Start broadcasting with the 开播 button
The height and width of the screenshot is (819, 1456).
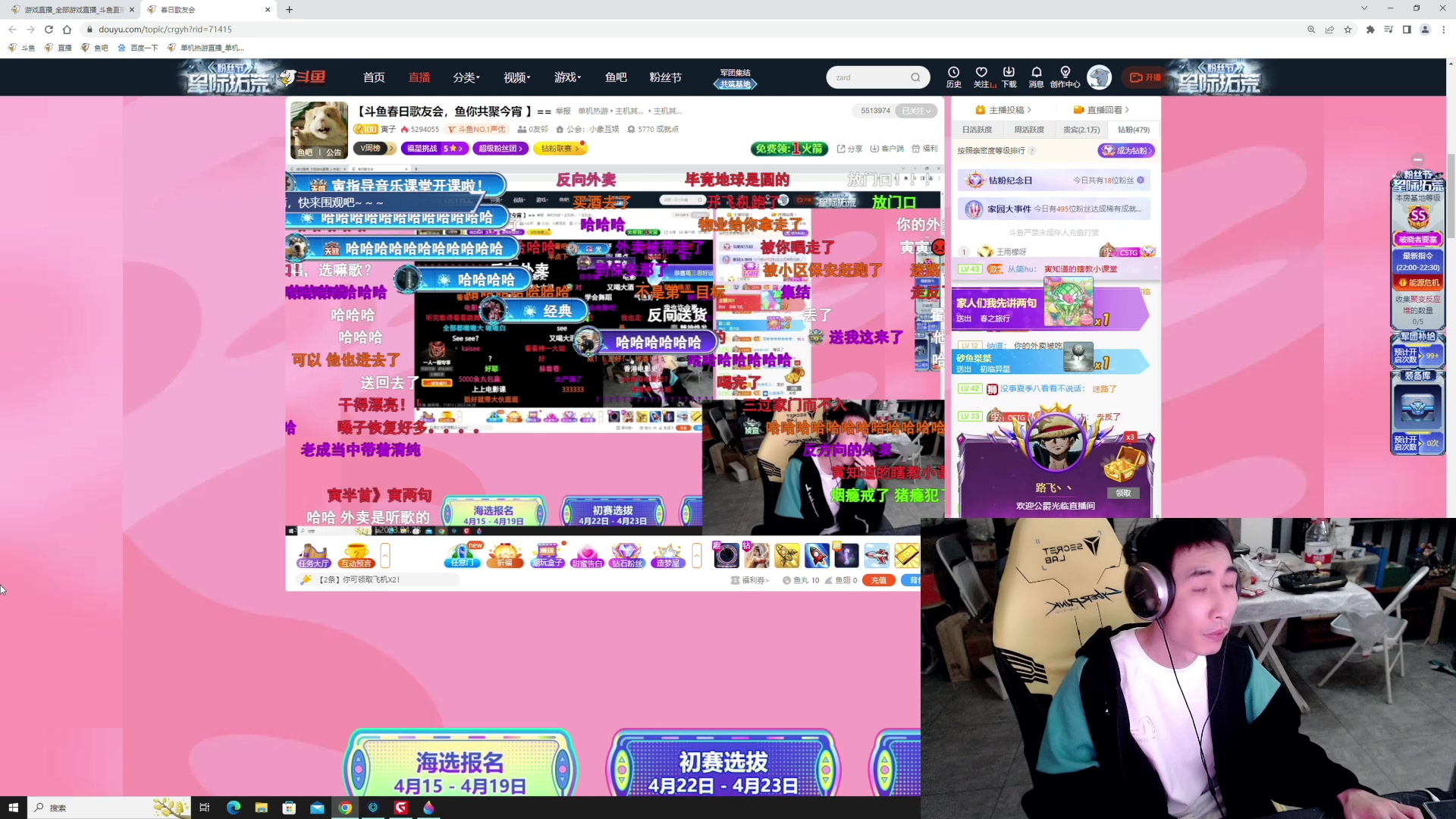(1145, 77)
